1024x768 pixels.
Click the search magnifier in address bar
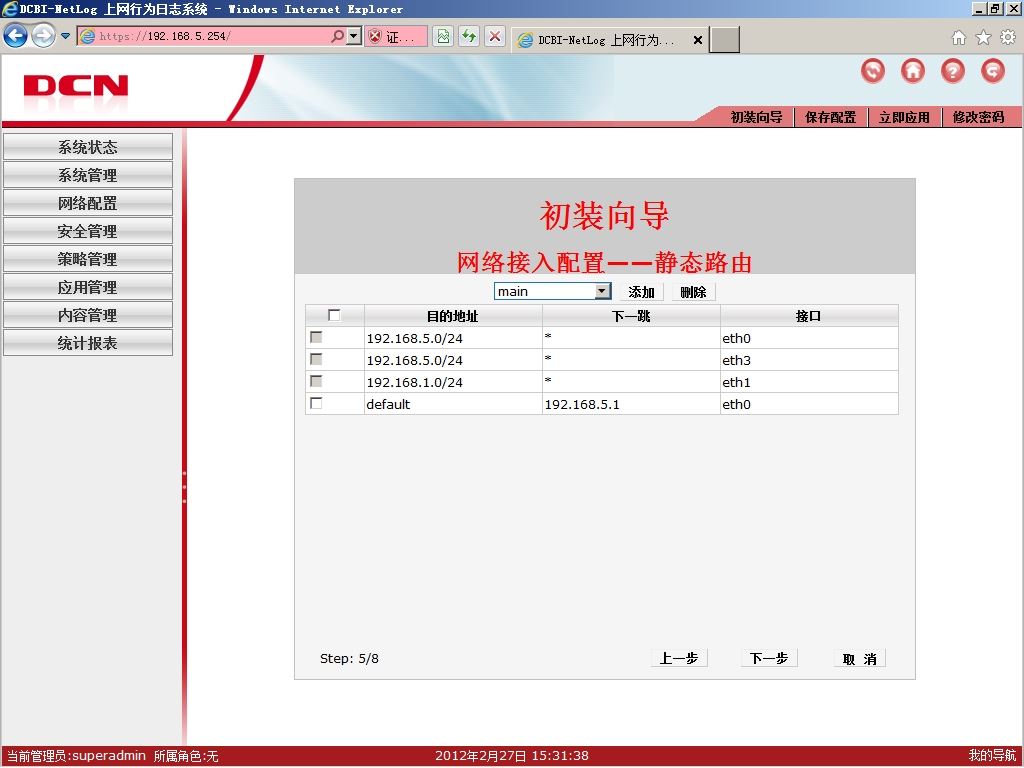tap(337, 36)
